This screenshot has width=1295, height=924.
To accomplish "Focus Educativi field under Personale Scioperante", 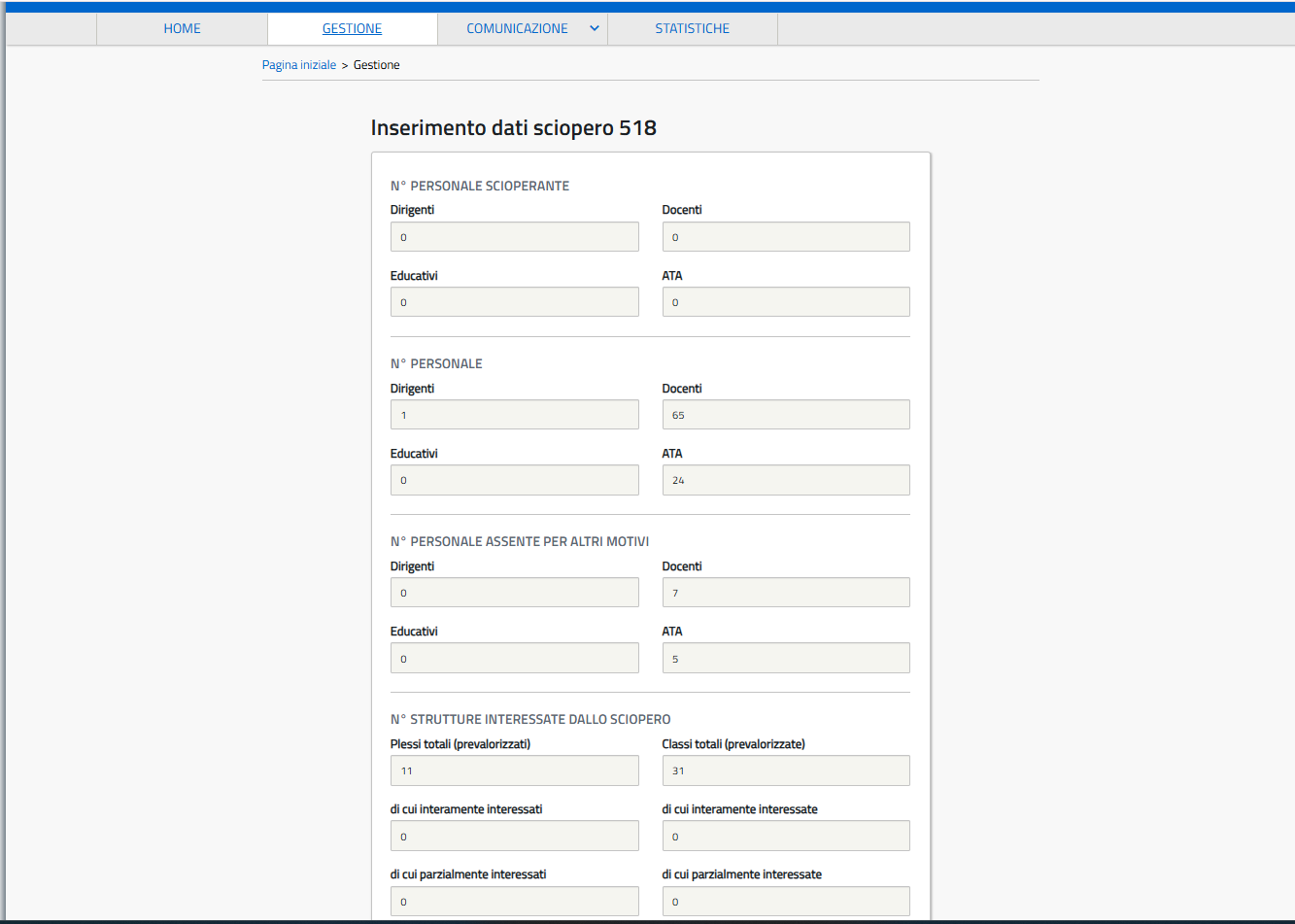I will (x=514, y=302).
